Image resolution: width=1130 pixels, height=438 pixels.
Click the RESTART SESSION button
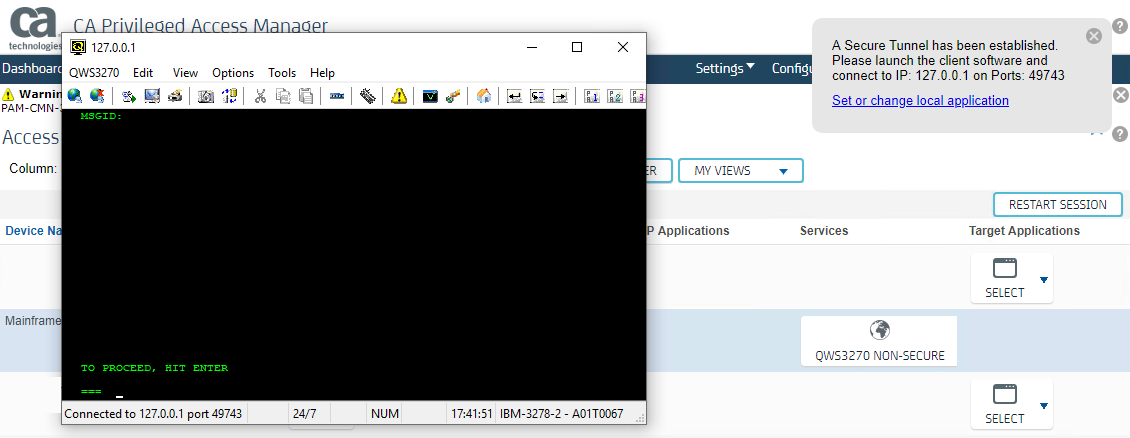pos(1057,205)
